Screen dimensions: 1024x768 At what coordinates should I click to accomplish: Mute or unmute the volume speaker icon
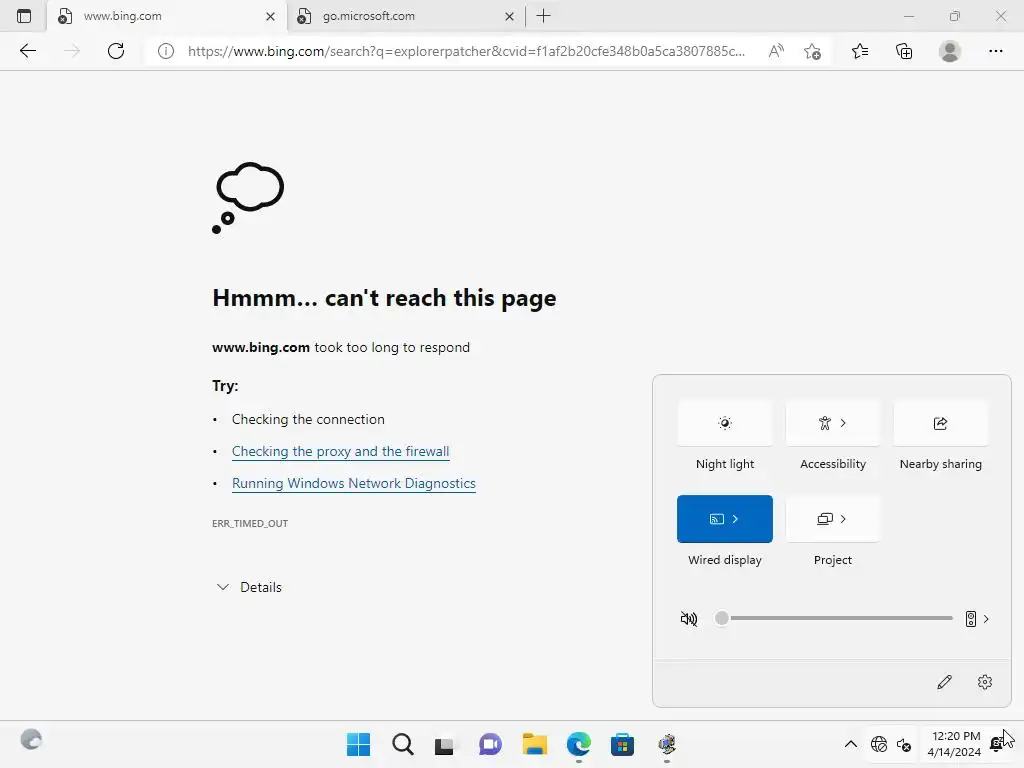tap(688, 618)
